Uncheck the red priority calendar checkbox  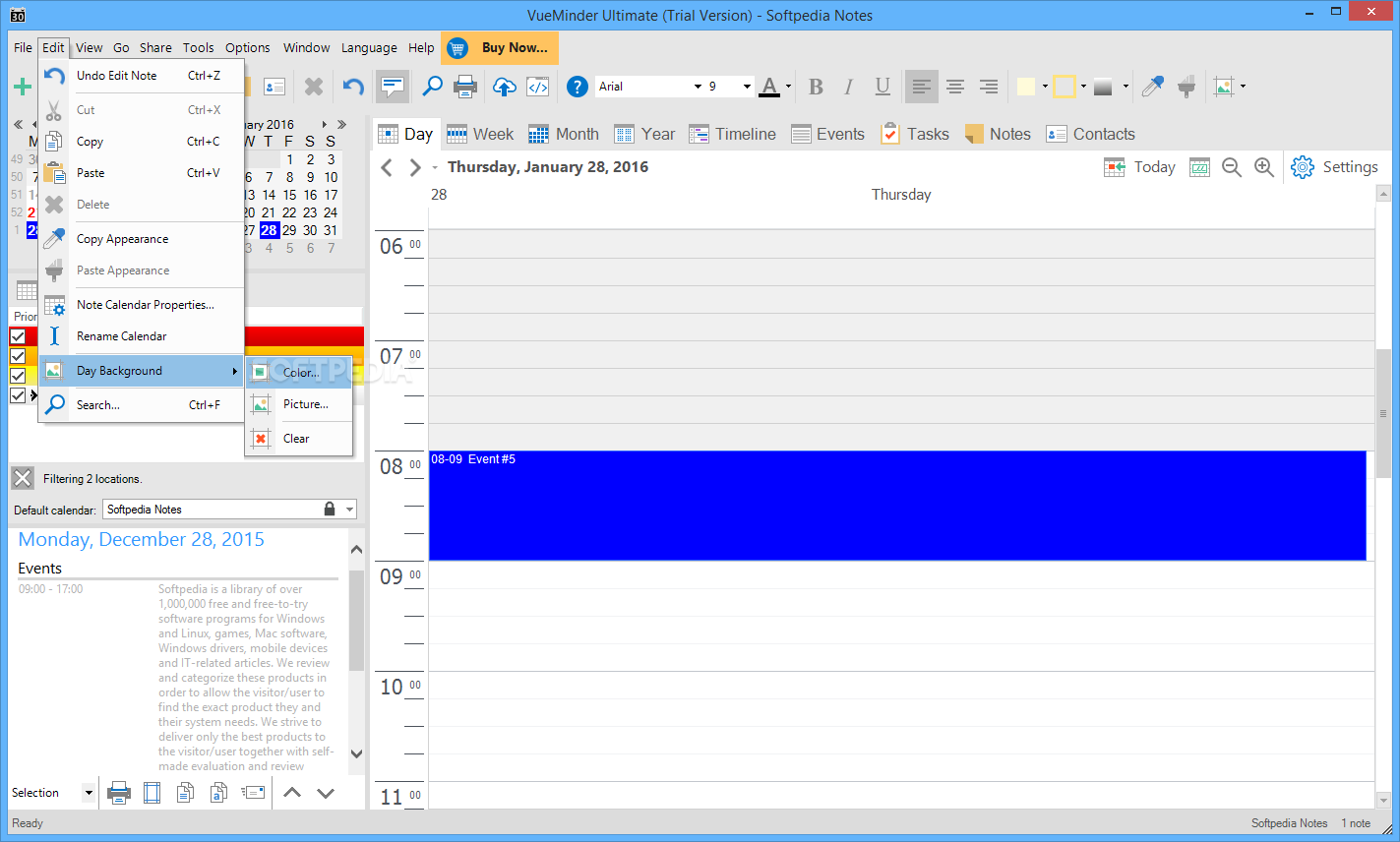click(x=18, y=336)
